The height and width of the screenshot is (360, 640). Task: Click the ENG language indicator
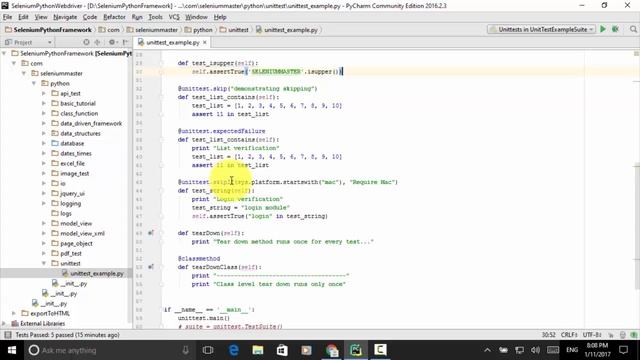572,350
